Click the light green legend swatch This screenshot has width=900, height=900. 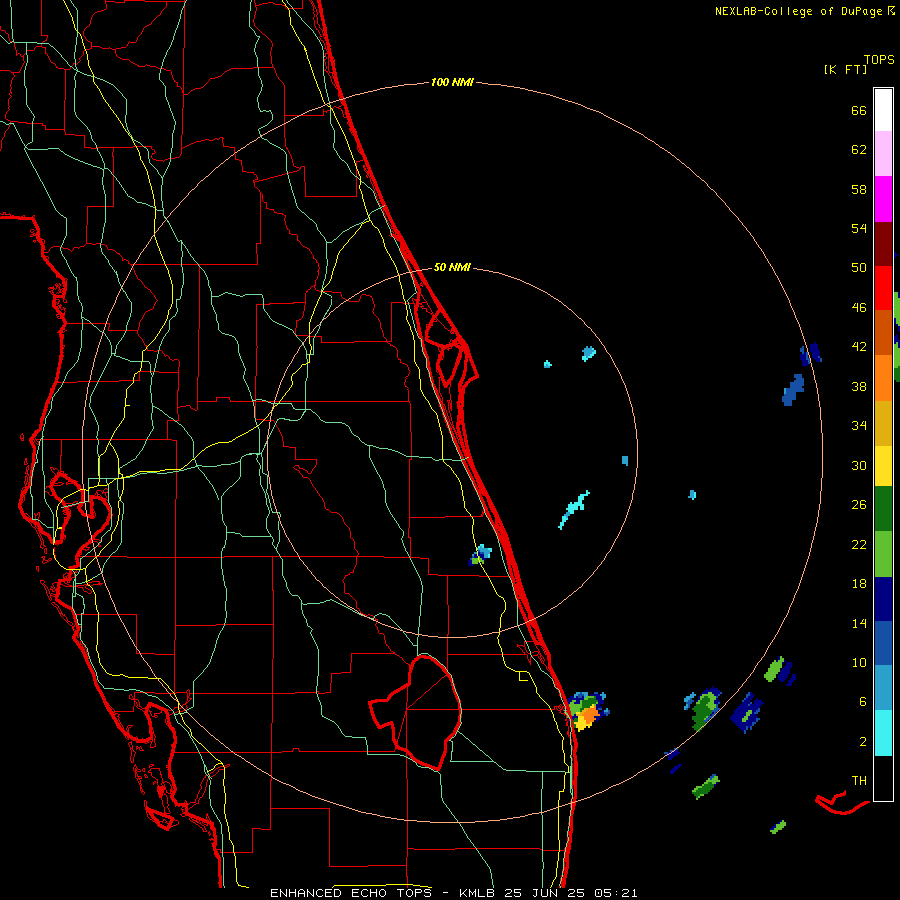pos(883,554)
